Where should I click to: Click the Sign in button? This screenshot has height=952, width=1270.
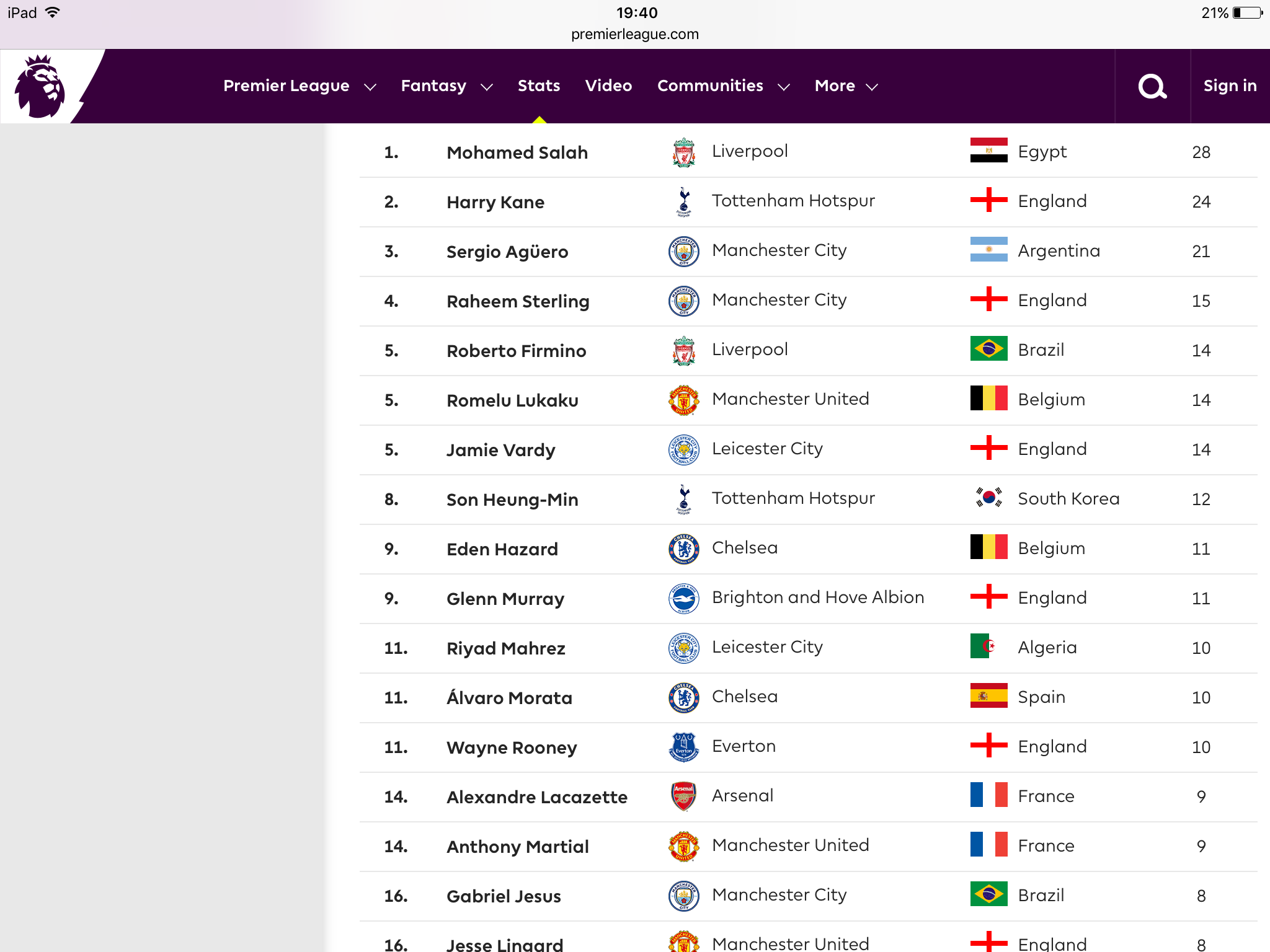1230,86
